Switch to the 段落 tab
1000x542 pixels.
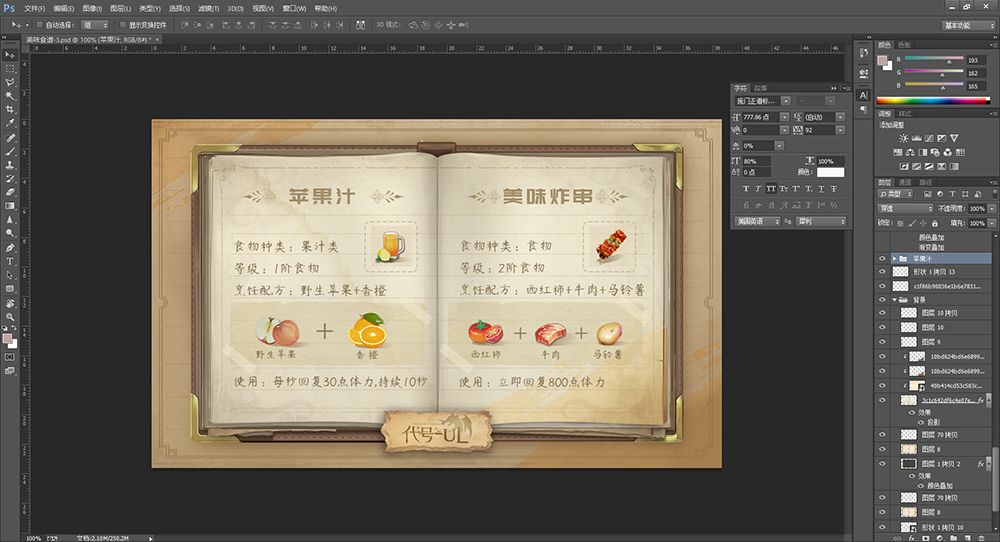(x=761, y=88)
